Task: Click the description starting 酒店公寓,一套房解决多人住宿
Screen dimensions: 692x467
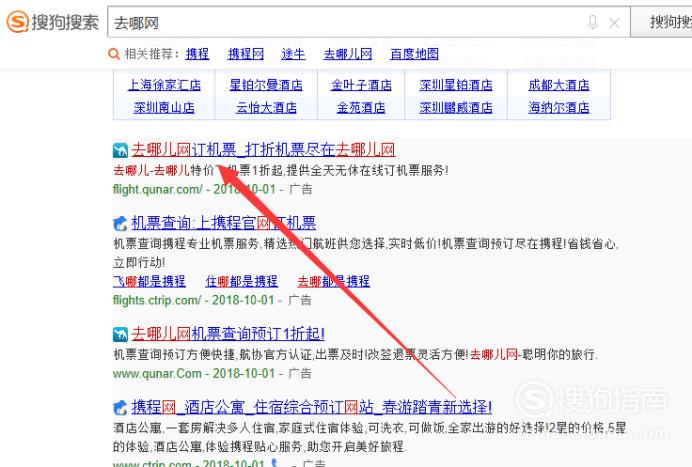Action: click(369, 437)
